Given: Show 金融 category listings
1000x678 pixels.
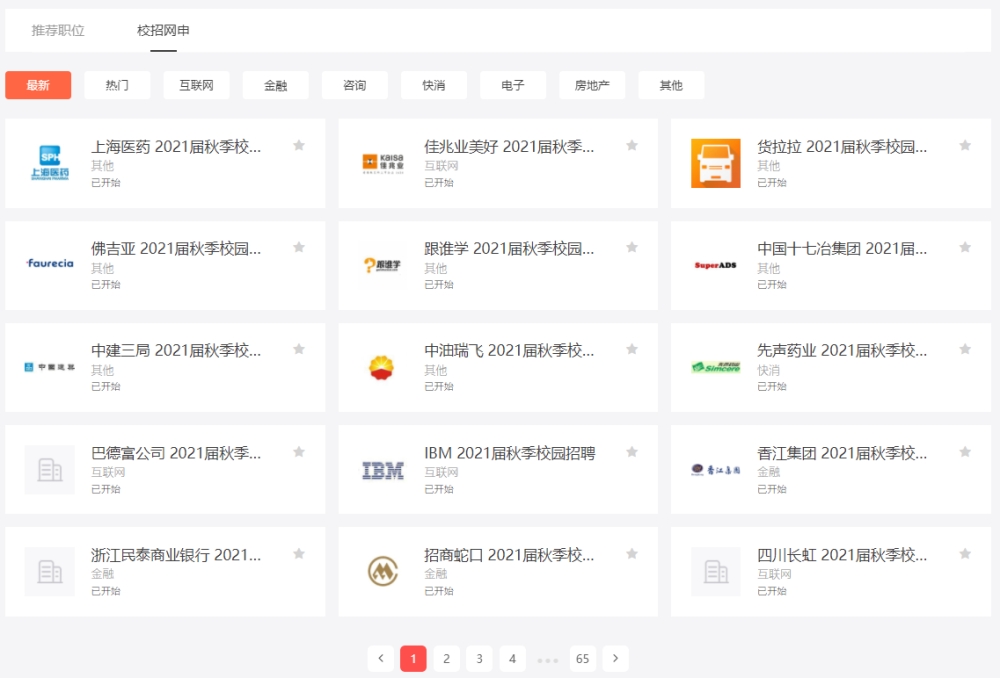Looking at the screenshot, I should [x=276, y=85].
